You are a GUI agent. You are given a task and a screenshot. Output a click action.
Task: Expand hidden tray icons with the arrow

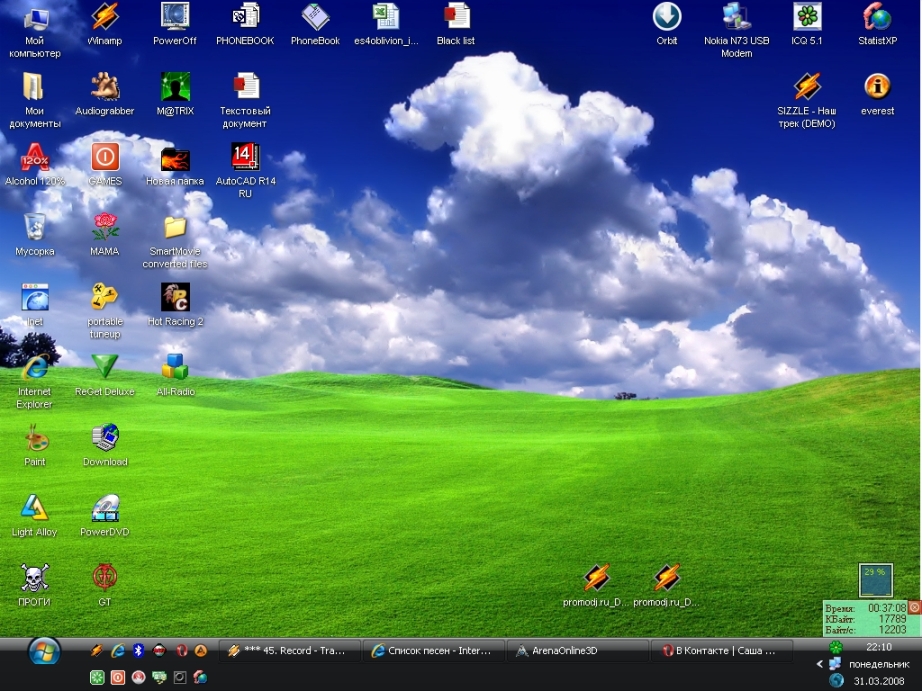[819, 664]
